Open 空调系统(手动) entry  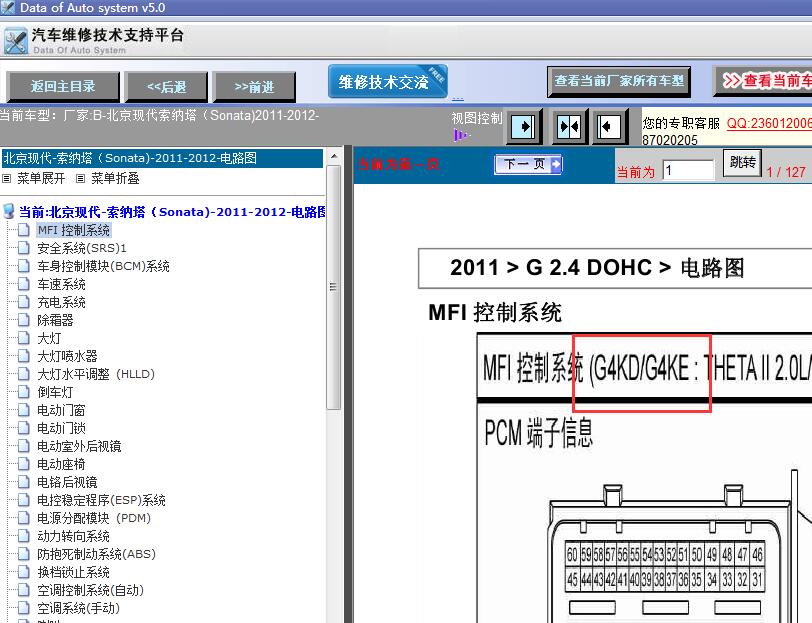tap(78, 608)
